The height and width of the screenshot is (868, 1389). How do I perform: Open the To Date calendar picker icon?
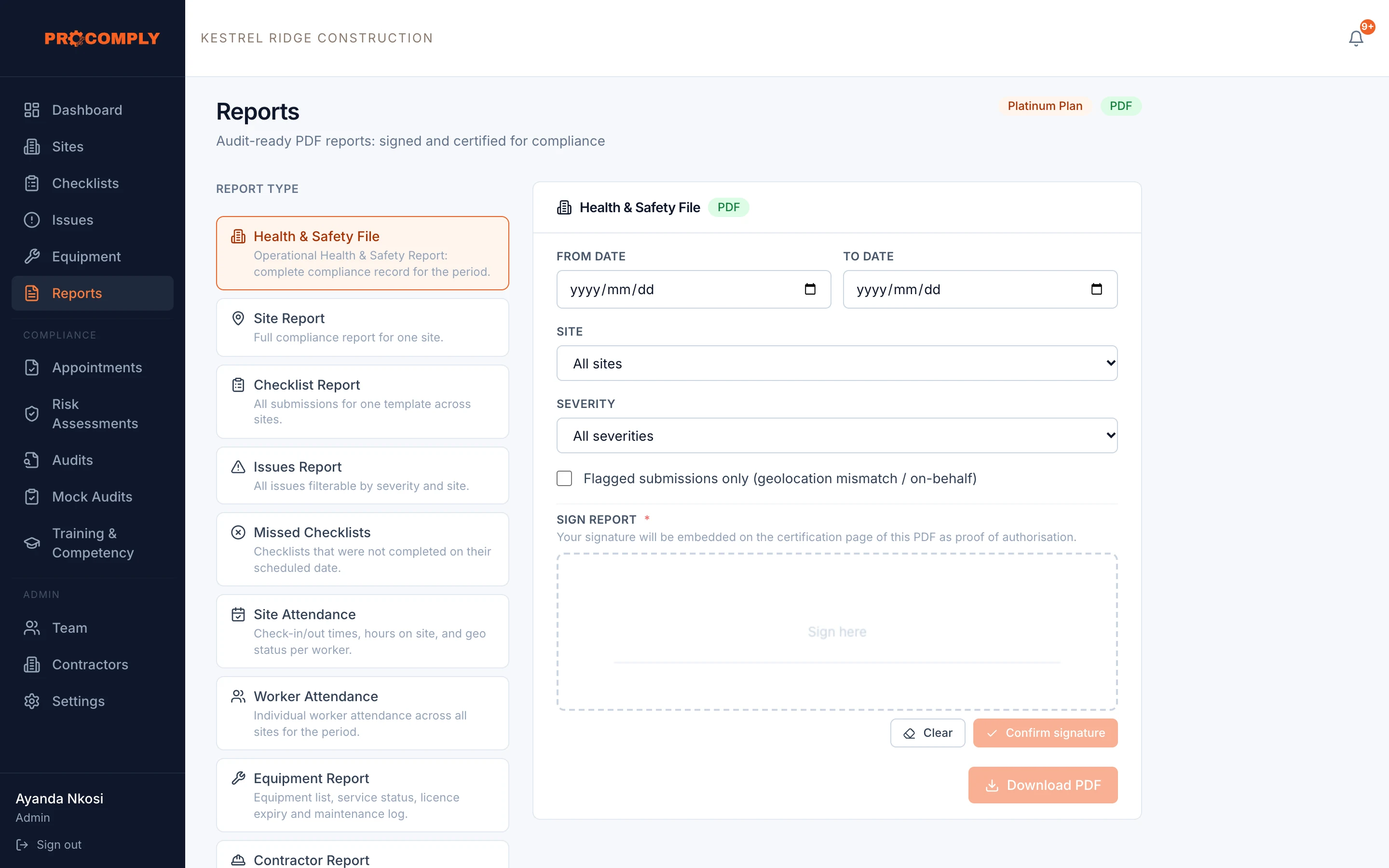pos(1096,289)
